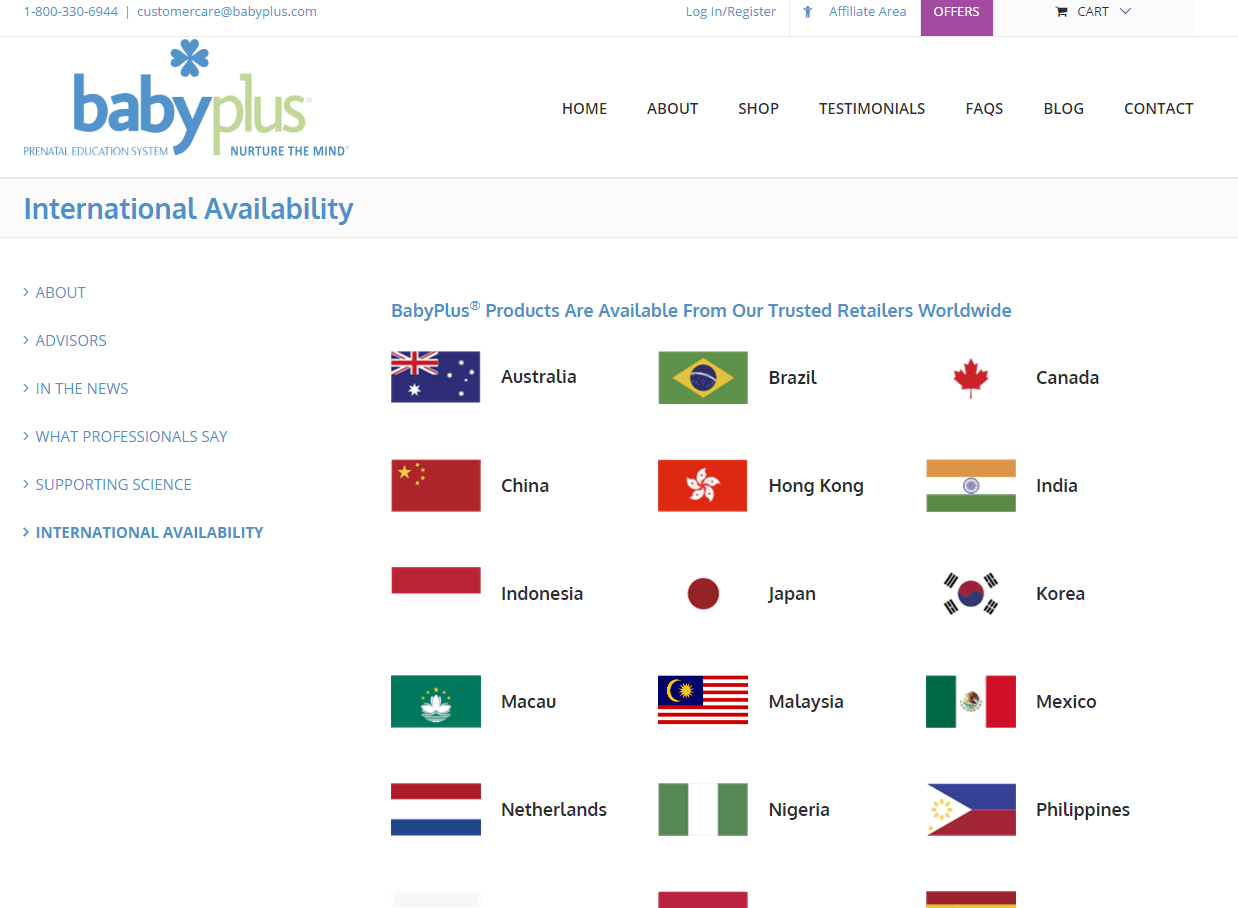Click the India flag icon
Viewport: 1238px width, 908px height.
click(x=971, y=485)
